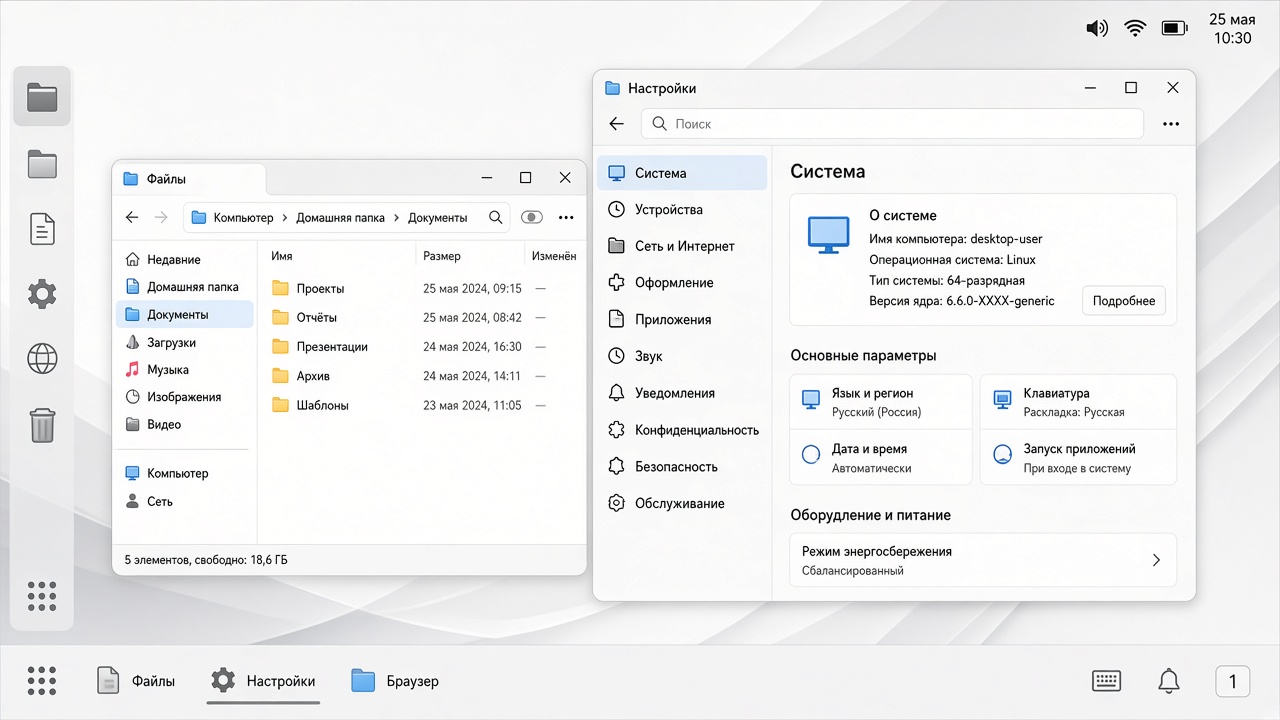Screen dimensions: 1280x720
Task: Click the battery icon in system tray
Action: click(1174, 28)
